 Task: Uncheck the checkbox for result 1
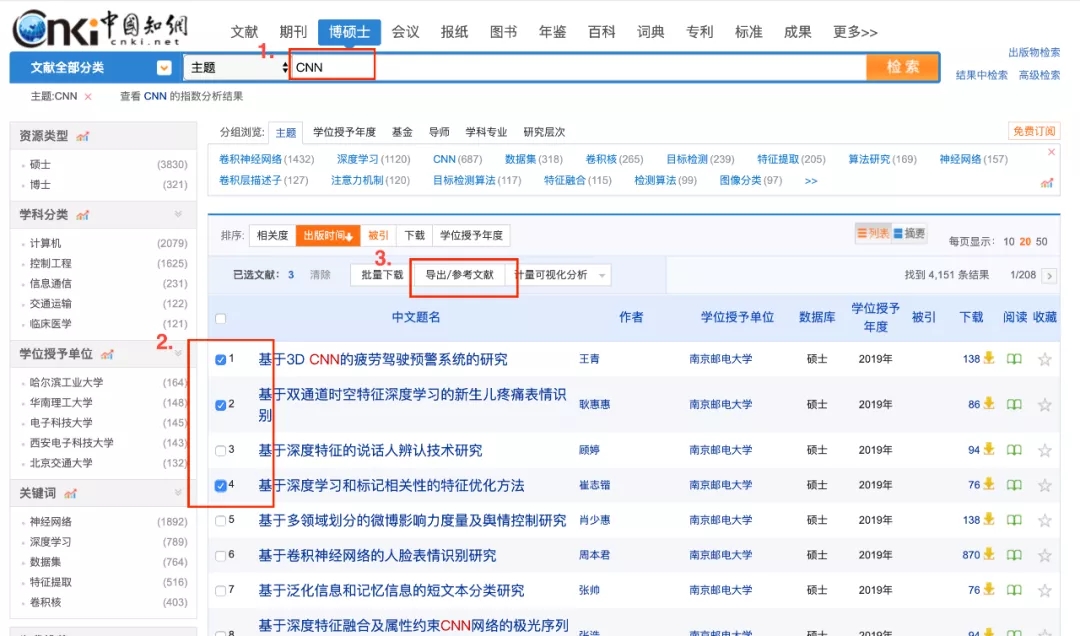pos(221,360)
